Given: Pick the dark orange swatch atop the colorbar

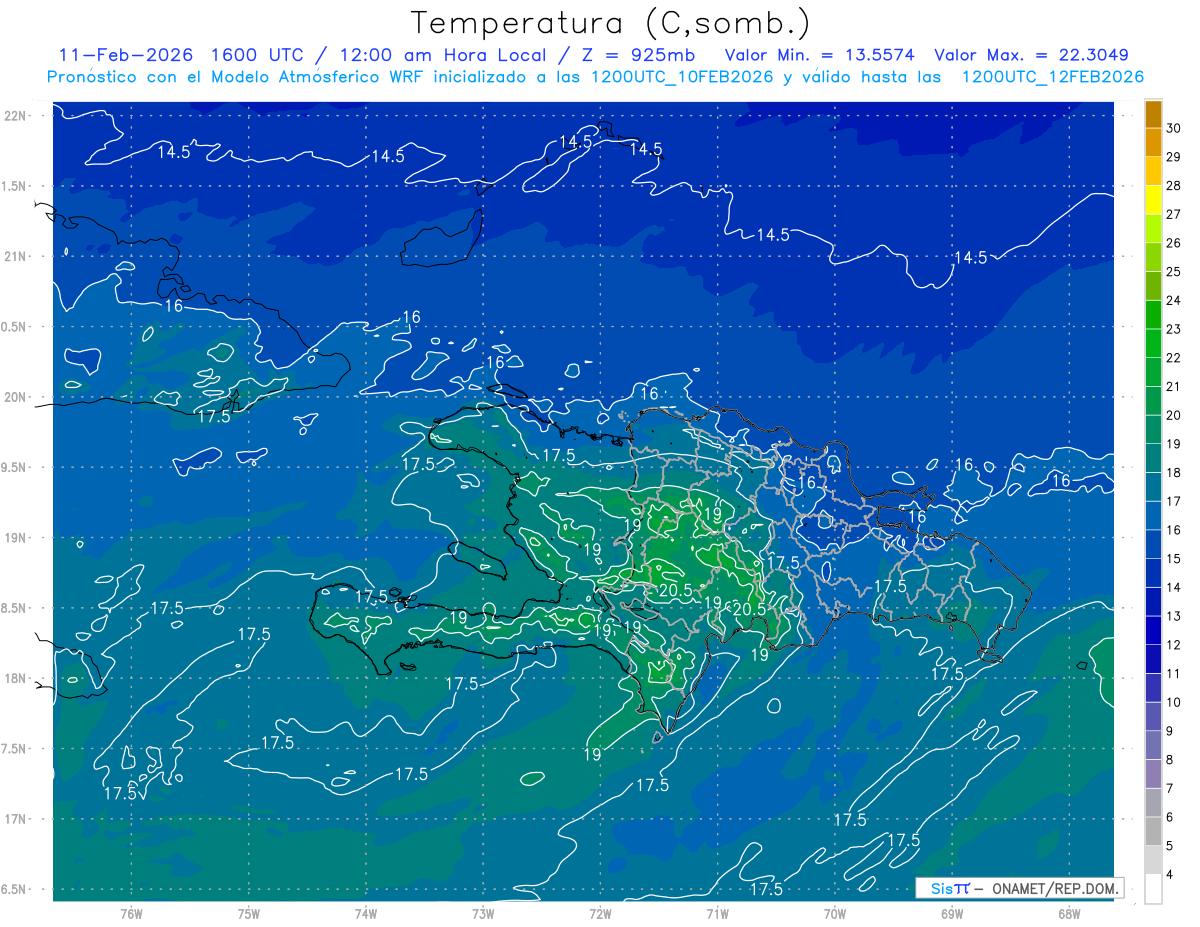Looking at the screenshot, I should [1153, 114].
